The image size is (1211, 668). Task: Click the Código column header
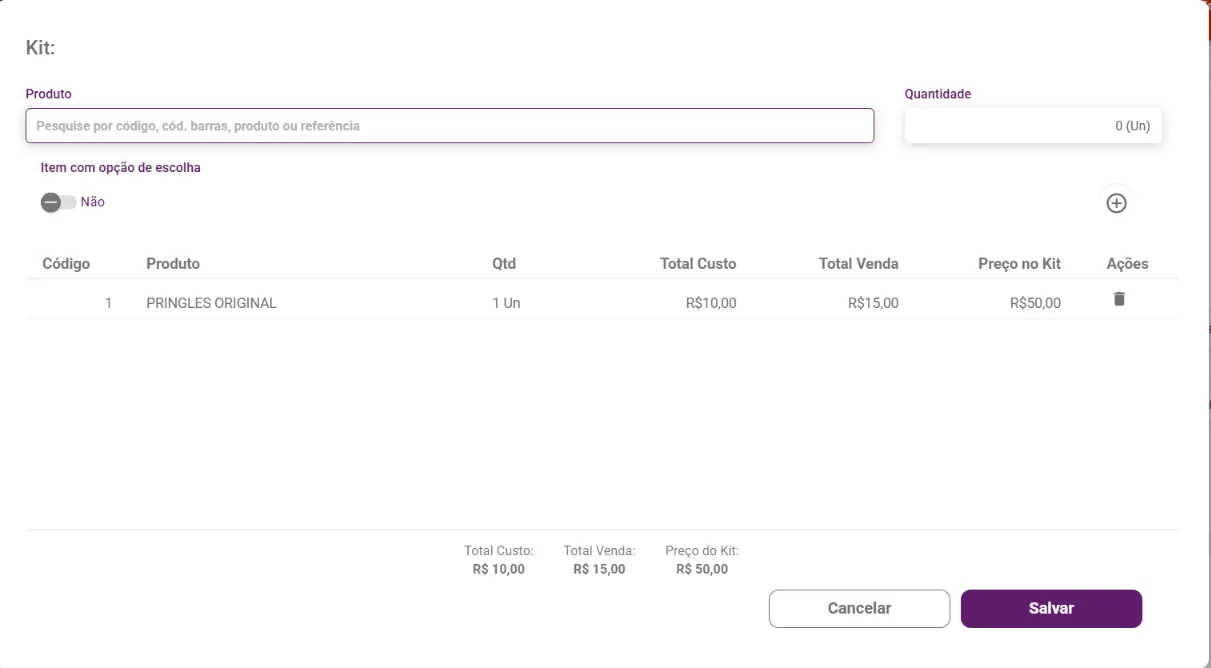[66, 264]
